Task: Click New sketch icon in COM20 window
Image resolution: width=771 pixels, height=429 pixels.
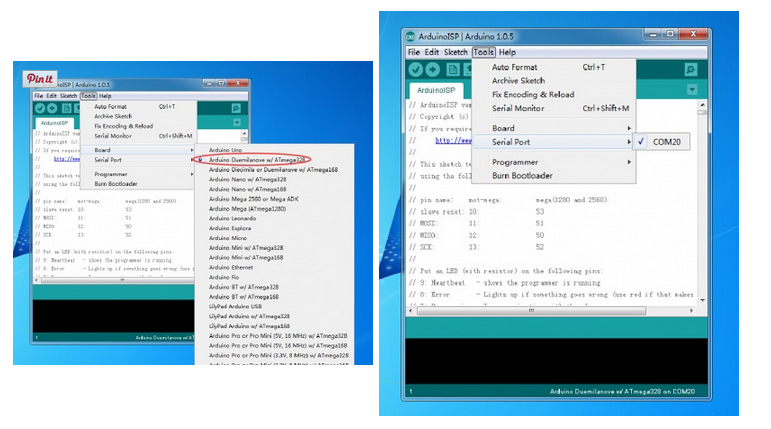Action: tap(453, 70)
